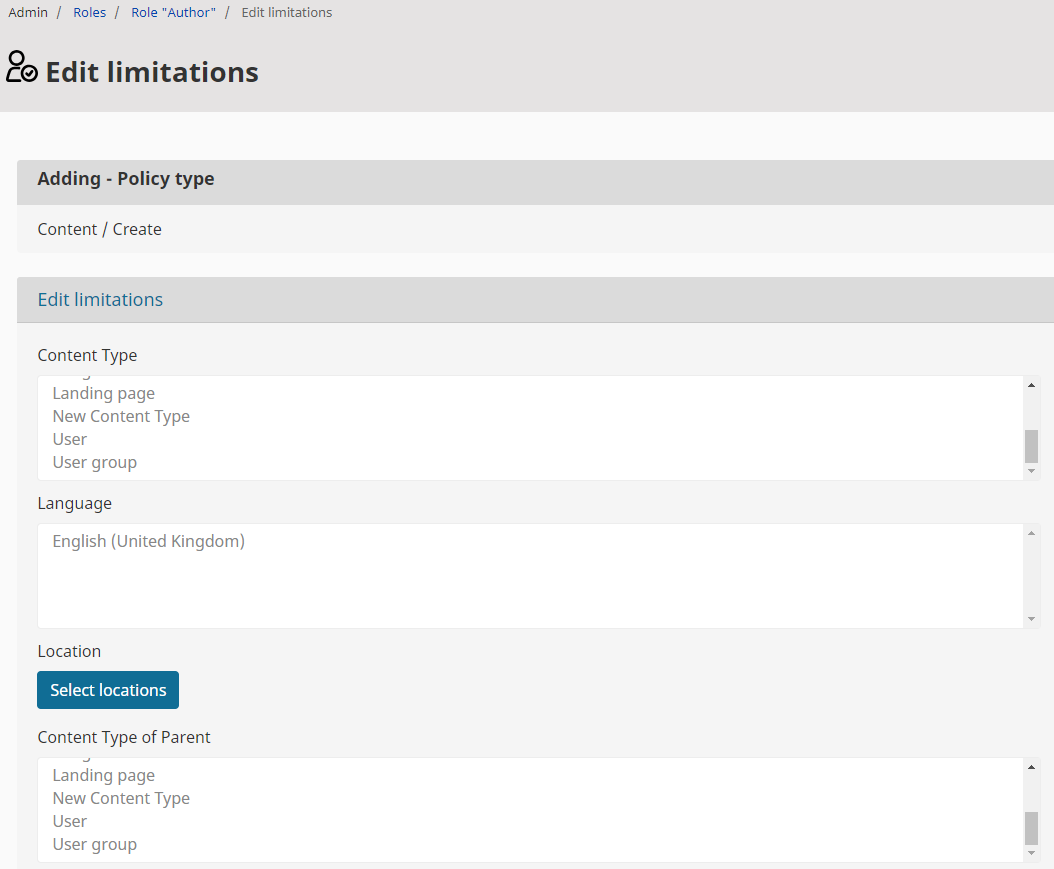Click the user role icon beside the heading
Viewport: 1054px width, 869px height.
[21, 67]
